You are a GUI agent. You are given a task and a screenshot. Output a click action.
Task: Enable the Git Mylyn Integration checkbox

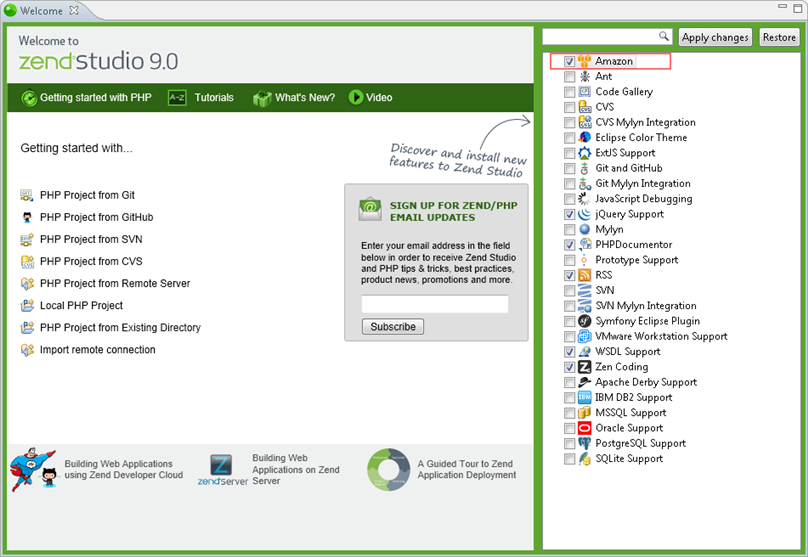[569, 184]
